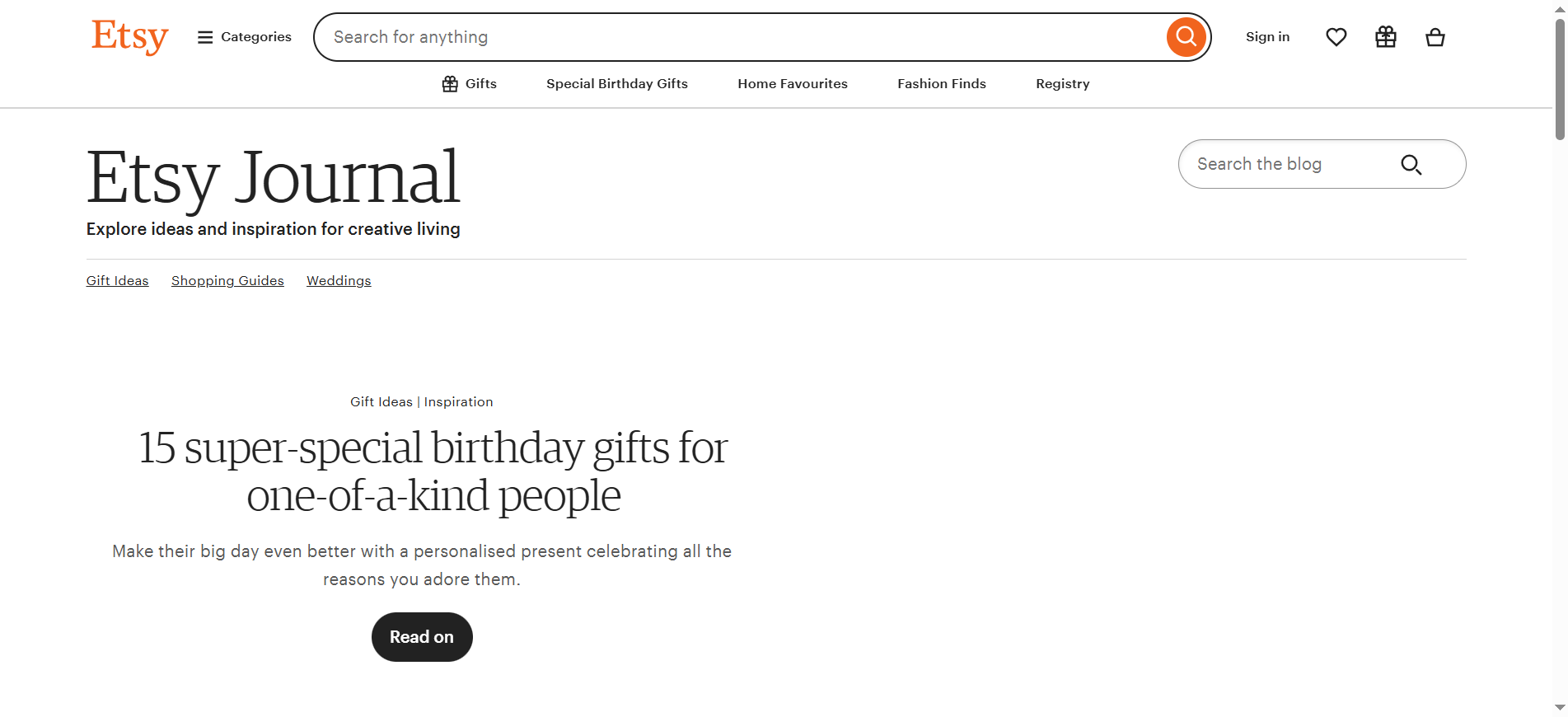The width and height of the screenshot is (1568, 717).
Task: Open the Inspiration article tag
Action: [x=458, y=401]
